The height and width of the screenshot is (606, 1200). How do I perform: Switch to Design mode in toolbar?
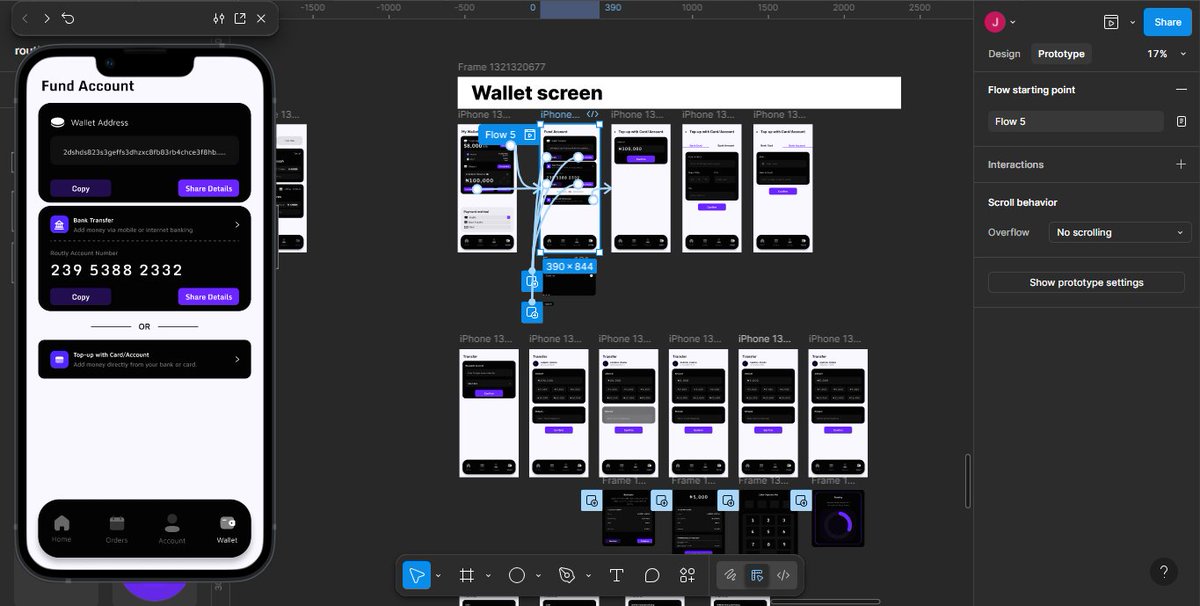point(757,575)
